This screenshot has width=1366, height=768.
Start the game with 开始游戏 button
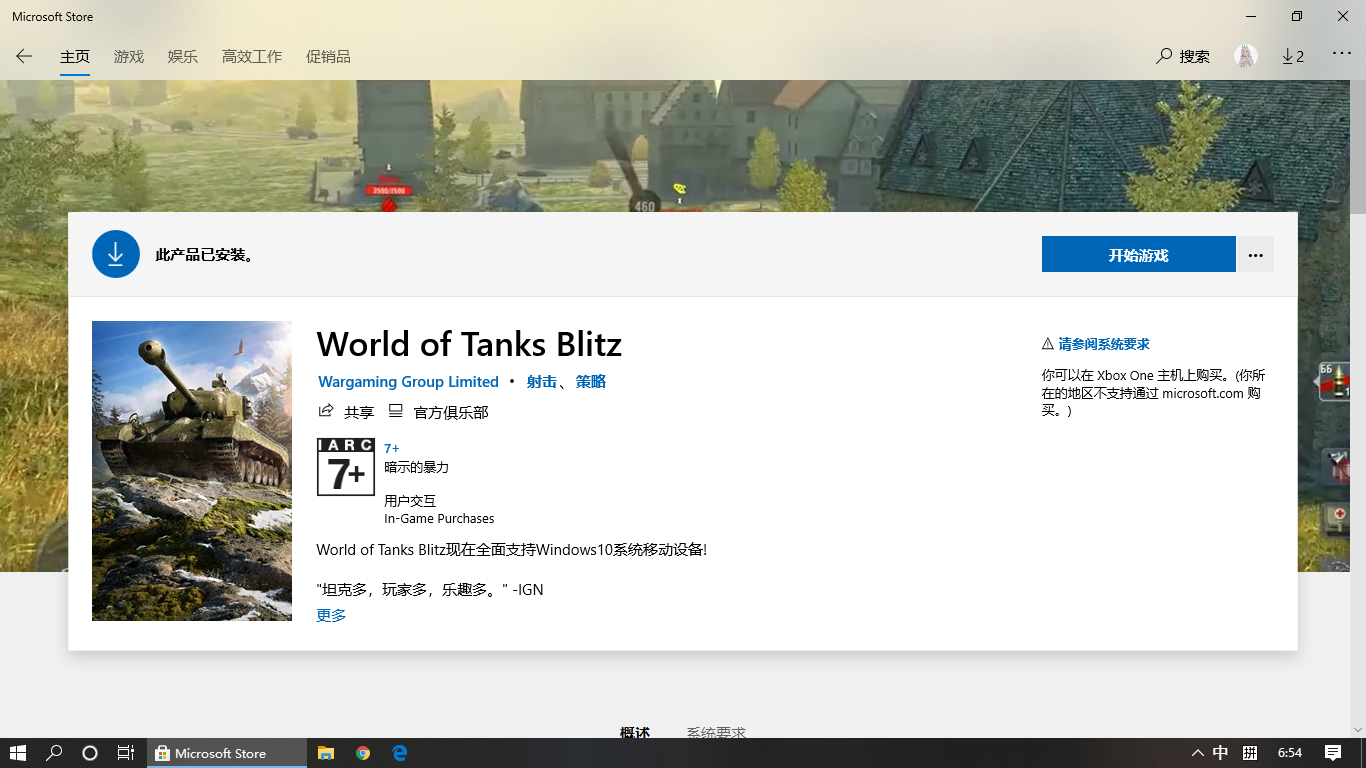1139,254
